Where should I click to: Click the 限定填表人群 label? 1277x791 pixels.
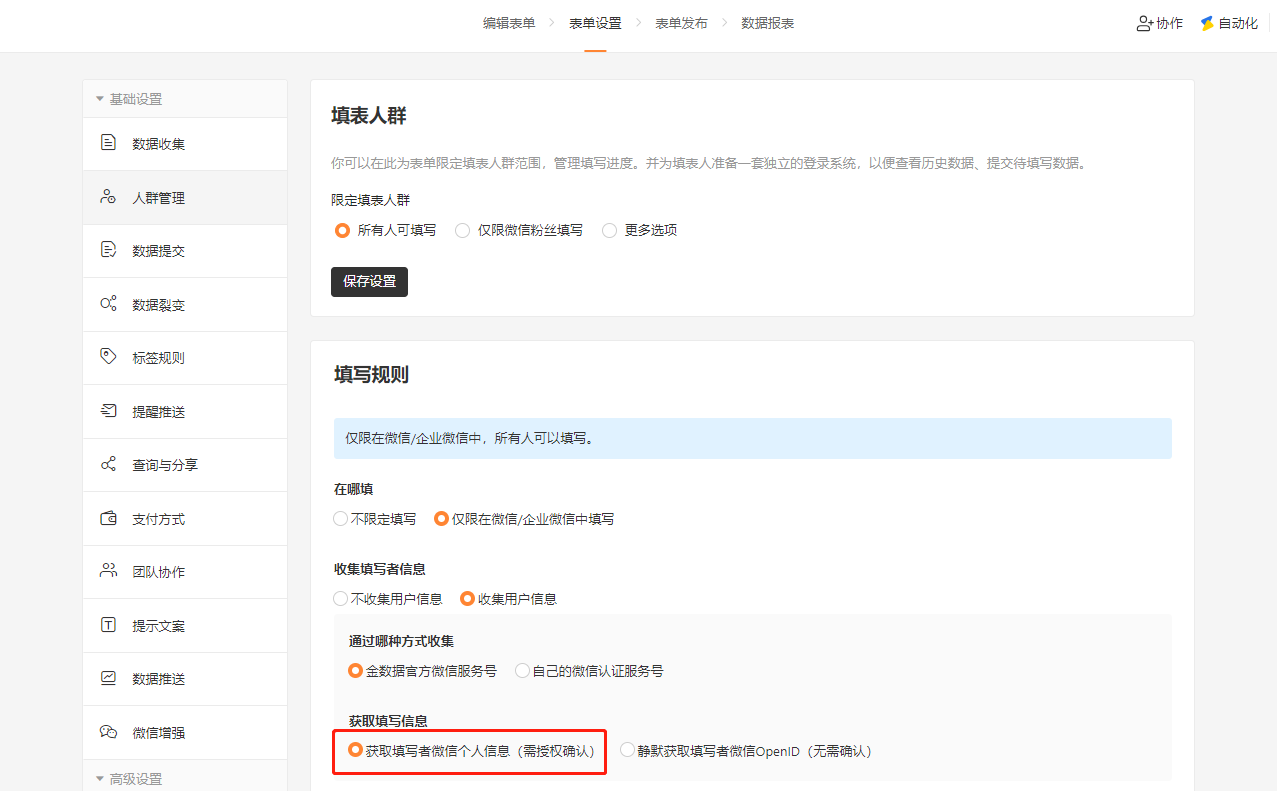pyautogui.click(x=371, y=200)
